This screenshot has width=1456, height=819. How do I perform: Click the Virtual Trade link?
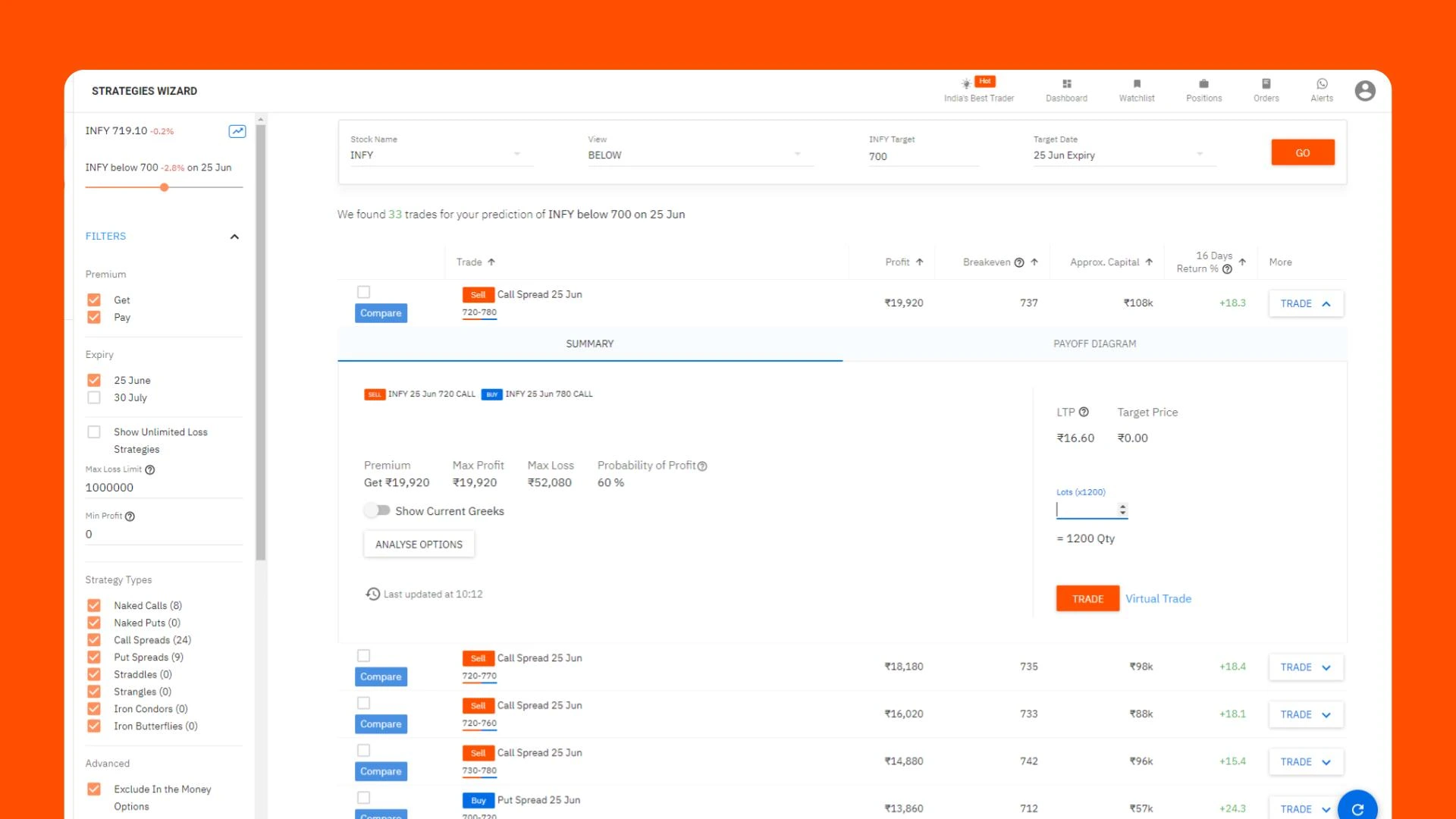[x=1158, y=598]
